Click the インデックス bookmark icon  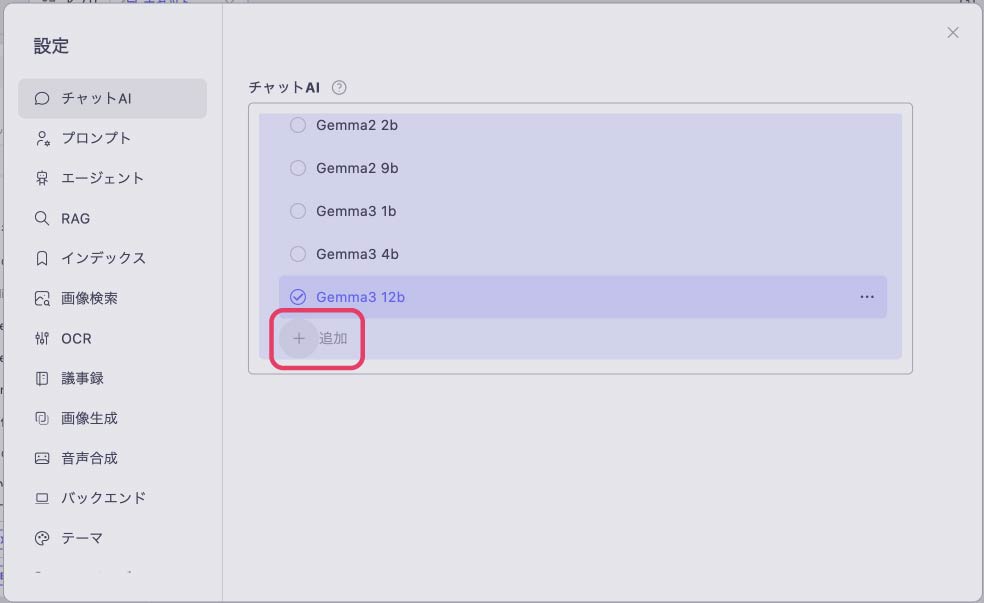click(x=42, y=258)
